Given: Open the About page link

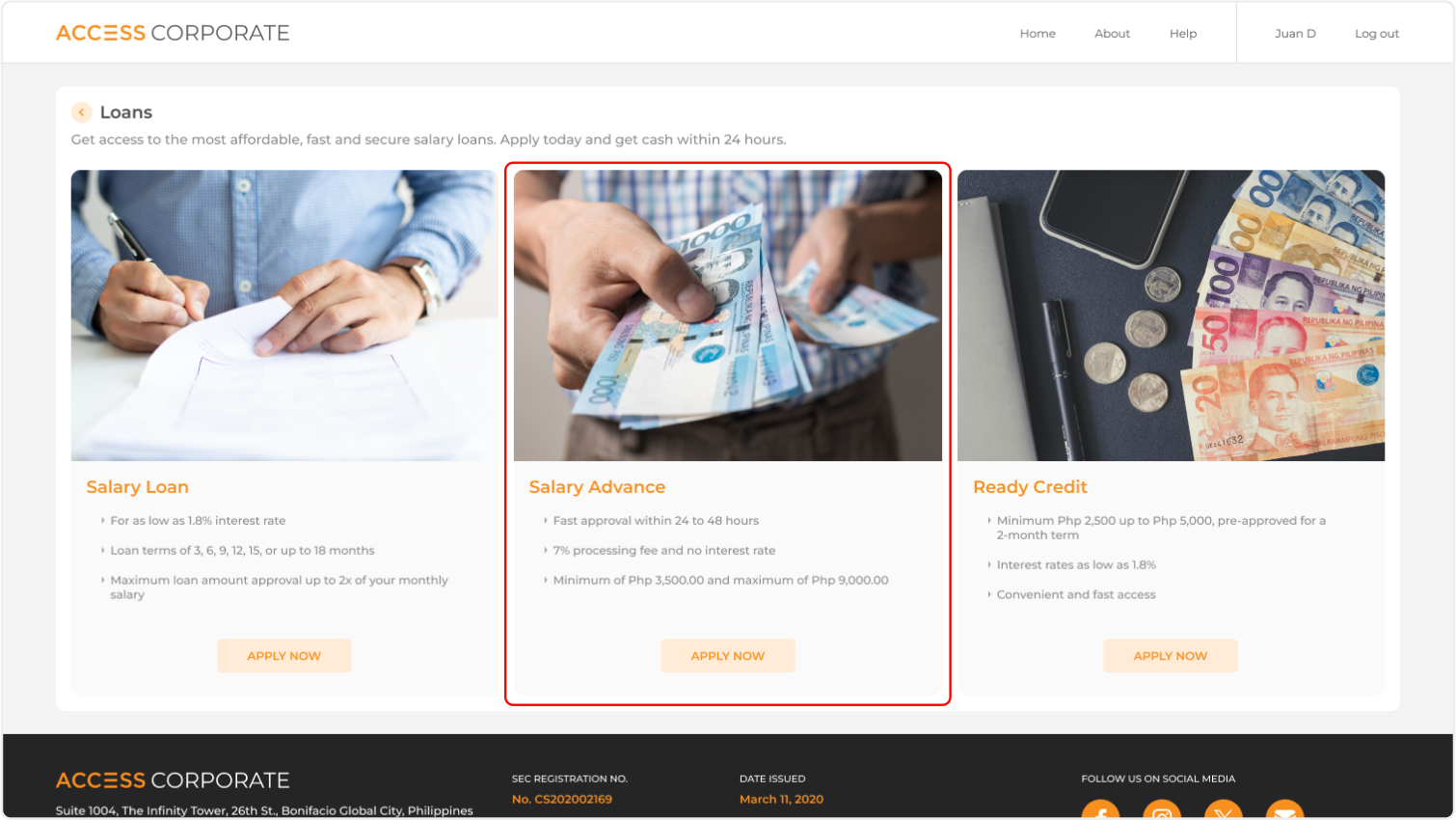Looking at the screenshot, I should pos(1112,34).
